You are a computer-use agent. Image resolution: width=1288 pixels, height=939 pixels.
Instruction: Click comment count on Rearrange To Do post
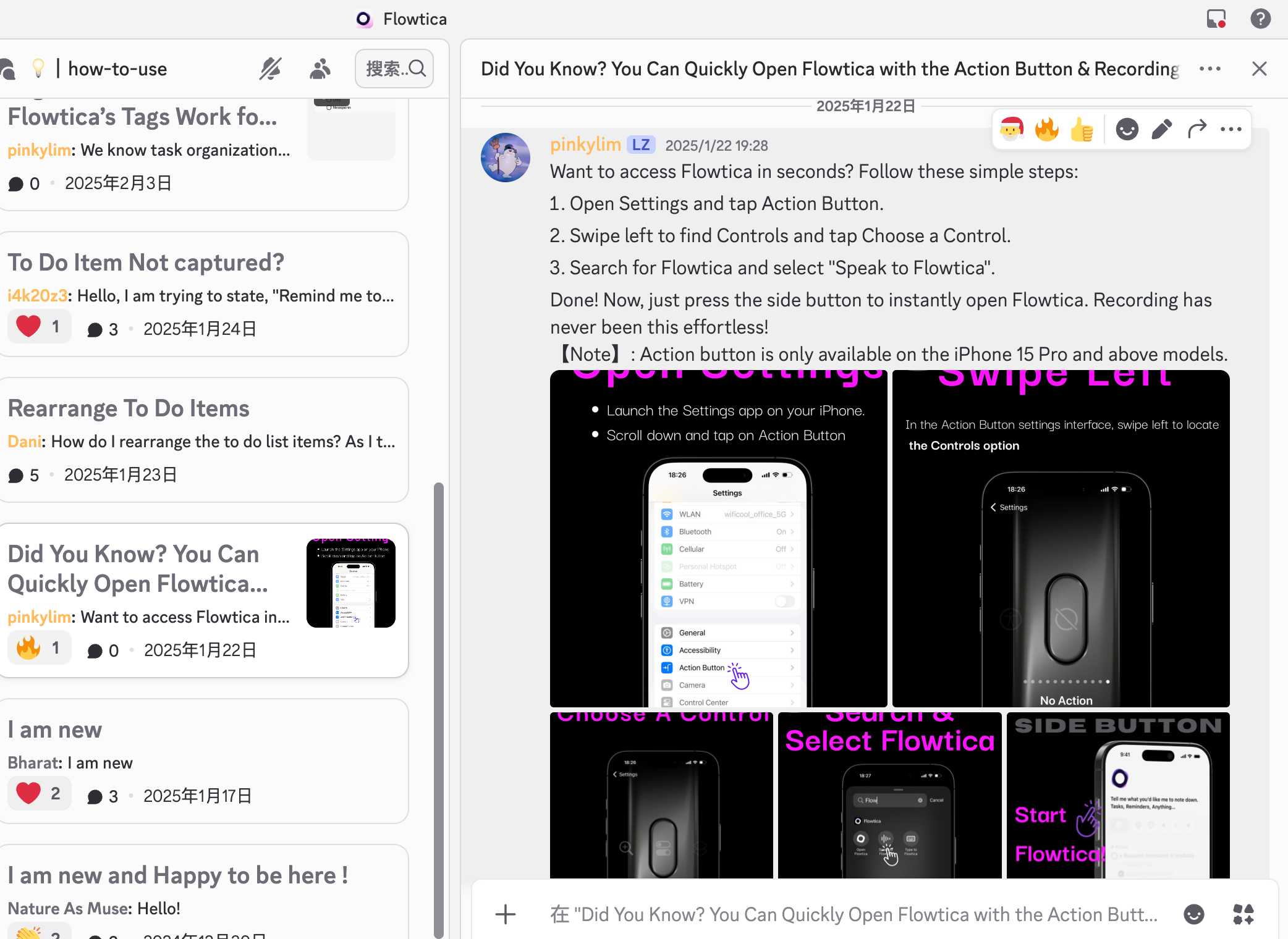[x=24, y=475]
